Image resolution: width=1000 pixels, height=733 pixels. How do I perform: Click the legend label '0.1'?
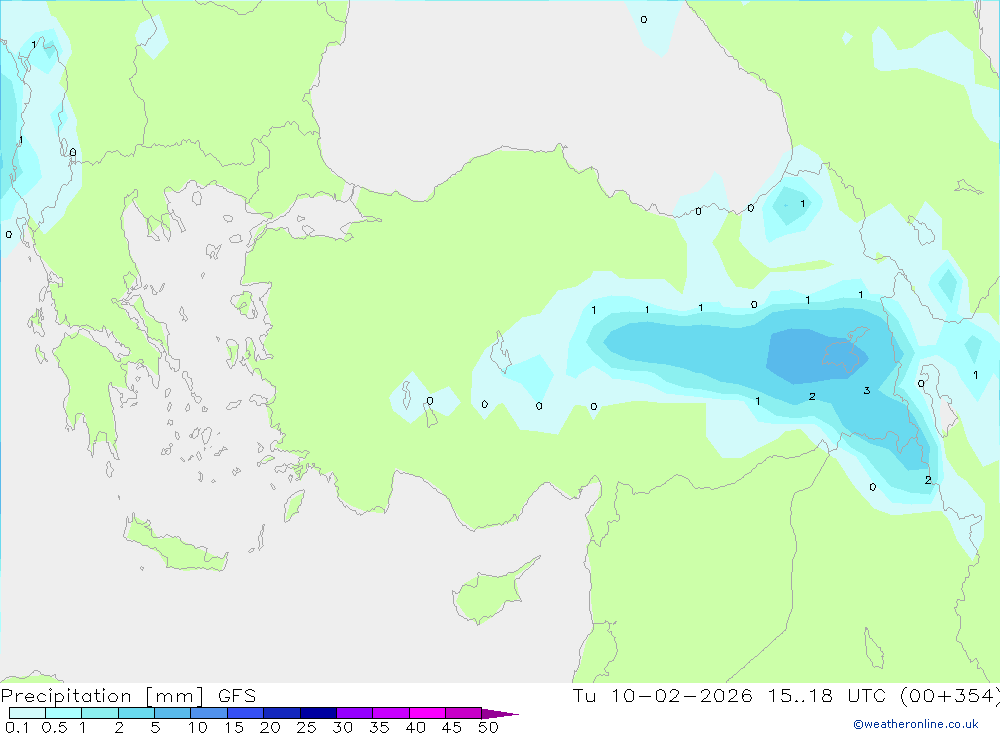click(x=17, y=727)
